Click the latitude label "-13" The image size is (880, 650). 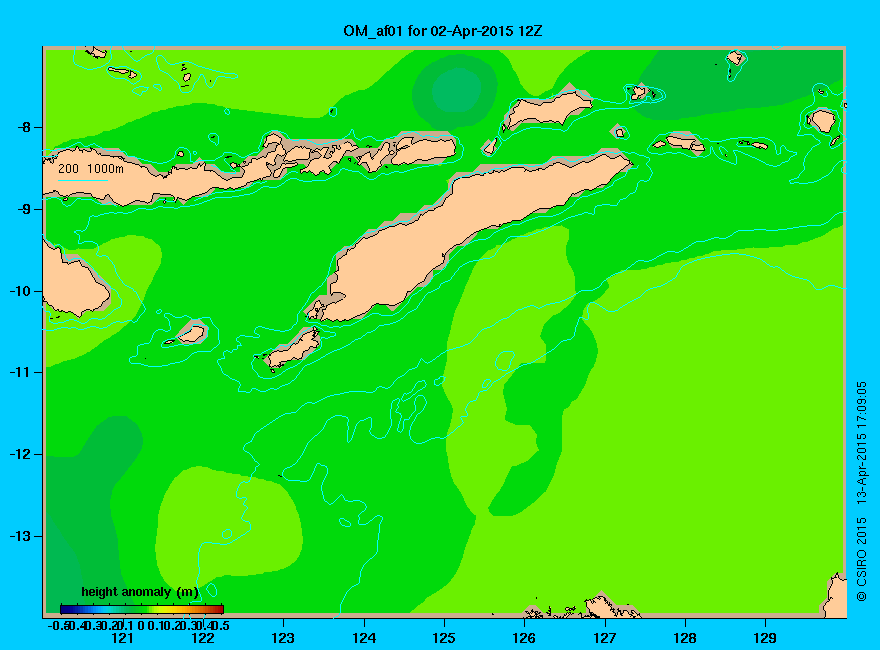[20, 536]
